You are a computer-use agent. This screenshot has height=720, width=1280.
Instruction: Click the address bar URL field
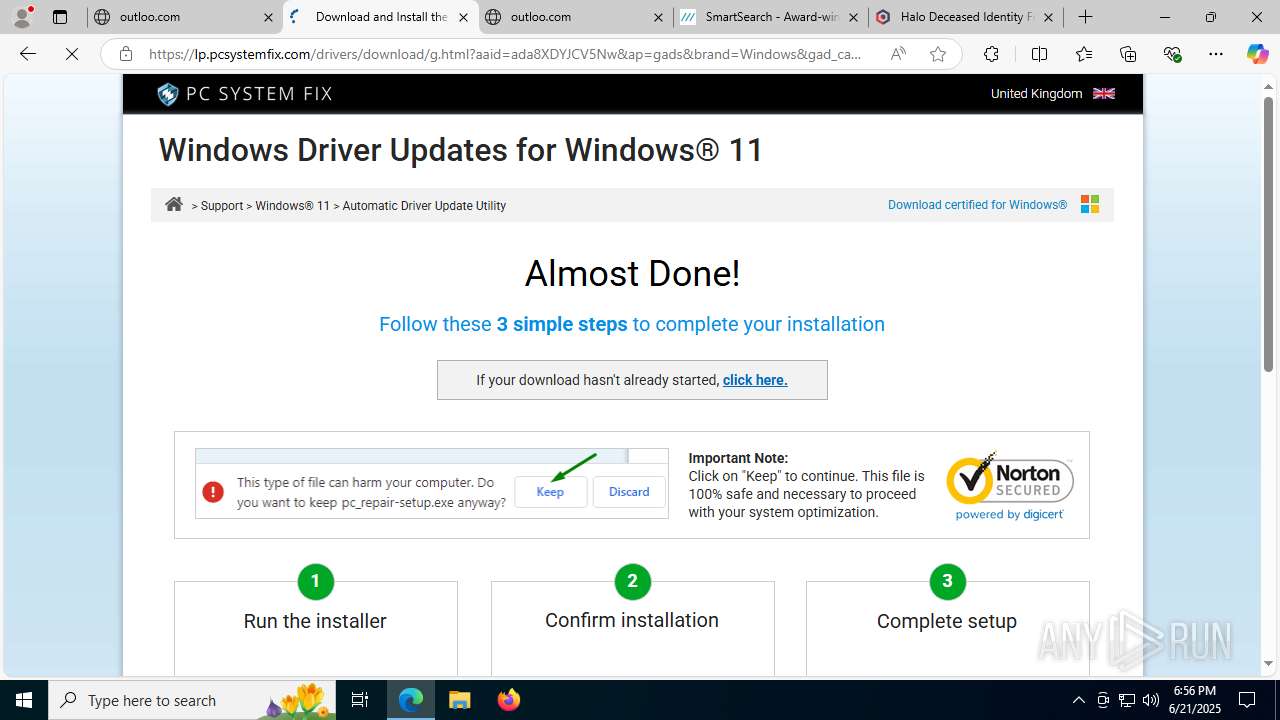[x=505, y=54]
